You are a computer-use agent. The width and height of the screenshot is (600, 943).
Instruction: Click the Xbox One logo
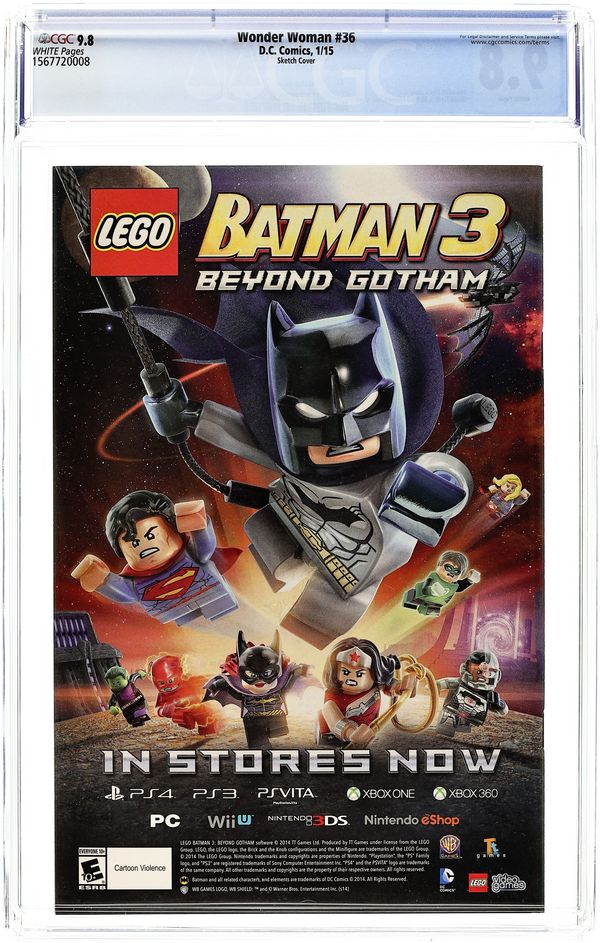[x=381, y=794]
